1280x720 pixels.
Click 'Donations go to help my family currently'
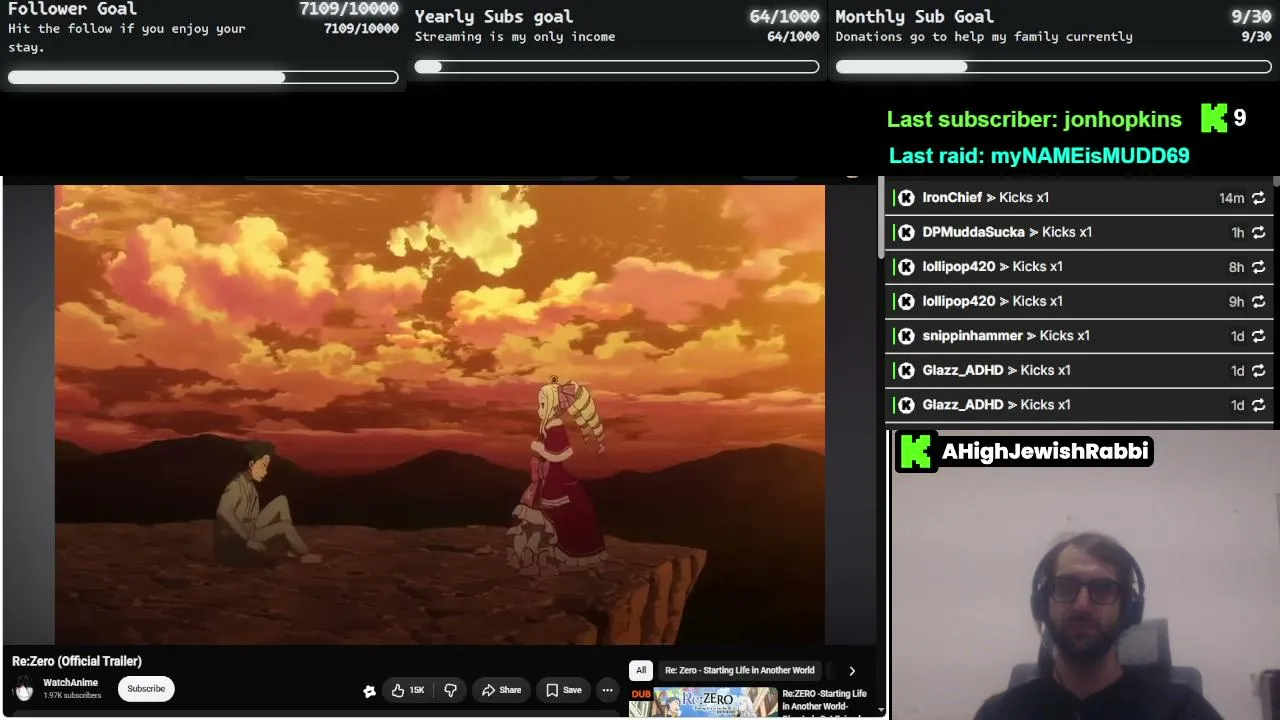click(984, 37)
